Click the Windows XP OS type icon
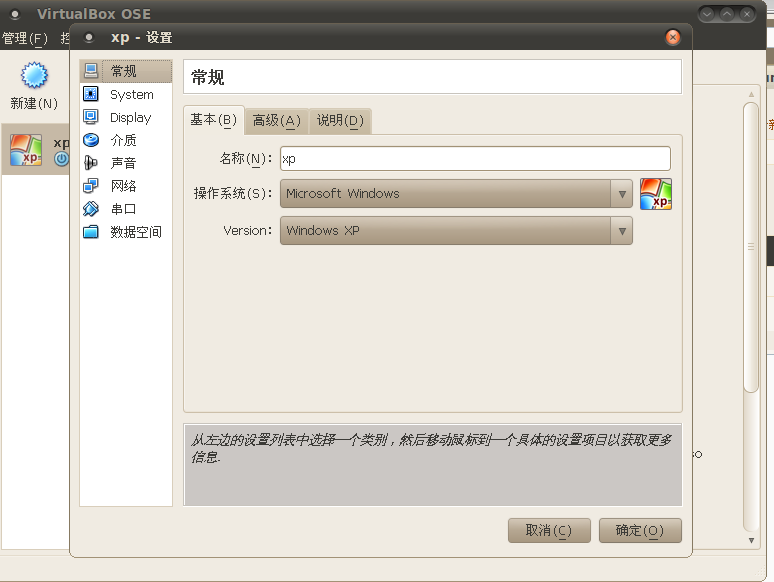 tap(656, 194)
